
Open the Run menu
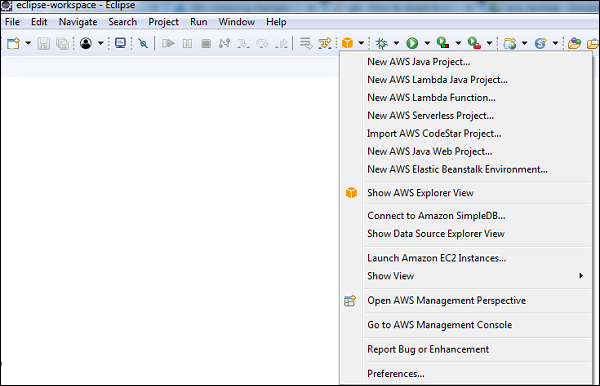point(199,22)
